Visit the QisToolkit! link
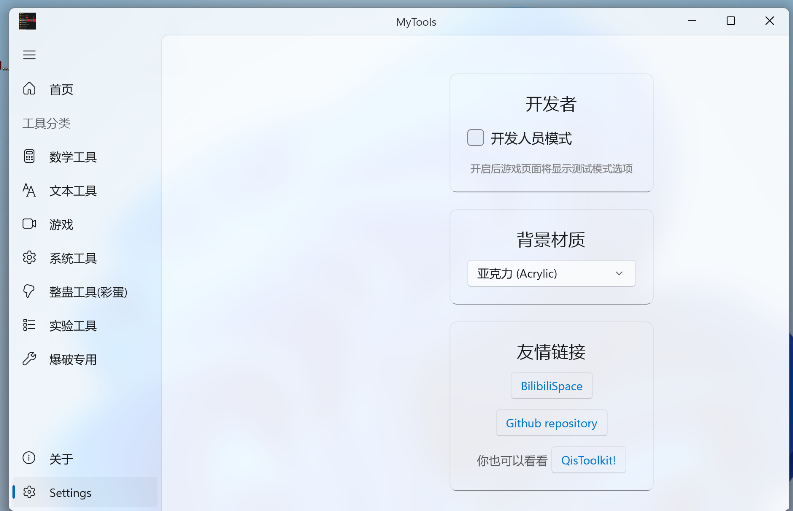This screenshot has width=793, height=511. click(589, 460)
